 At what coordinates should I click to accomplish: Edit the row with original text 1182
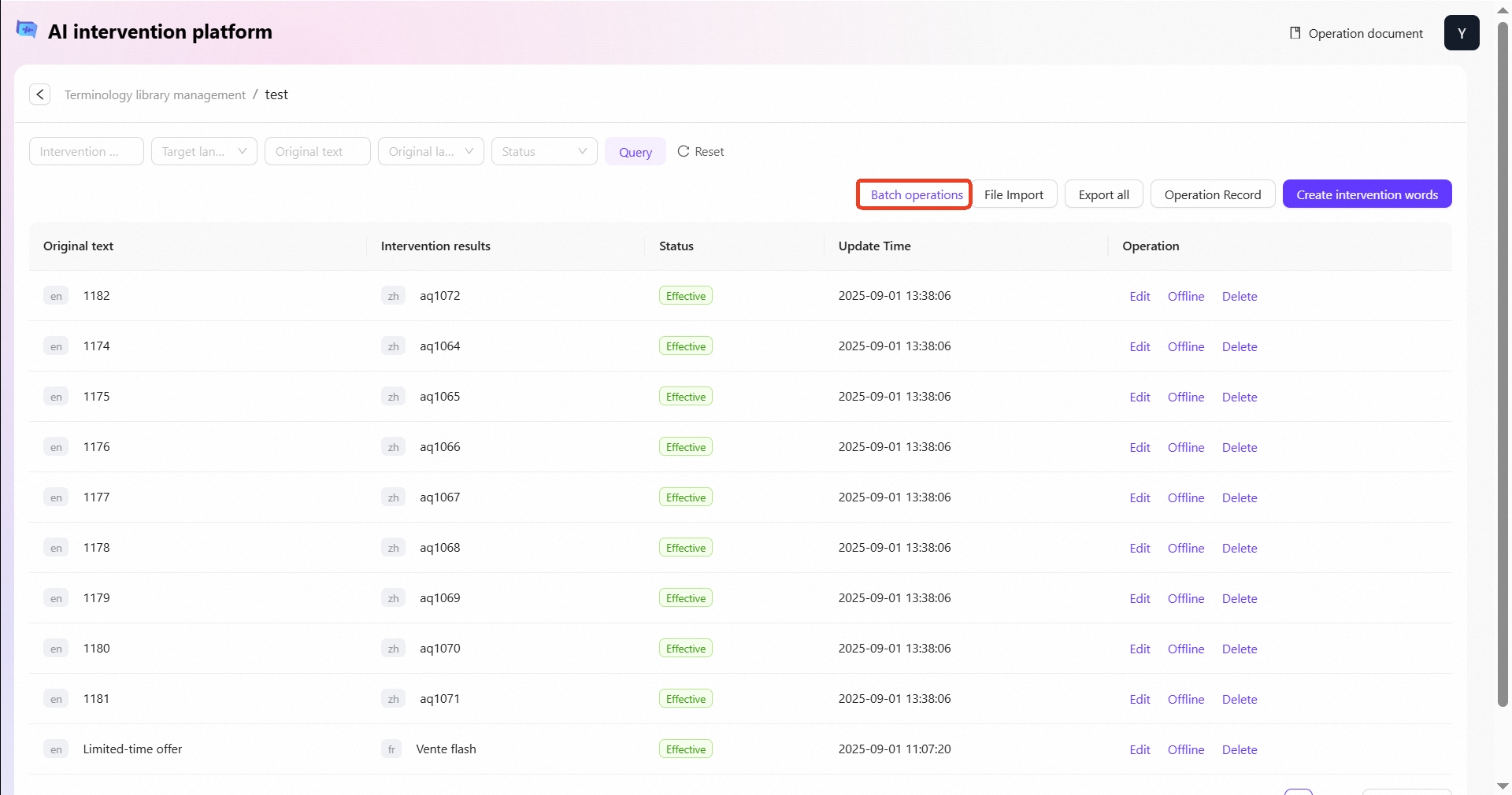tap(1140, 296)
